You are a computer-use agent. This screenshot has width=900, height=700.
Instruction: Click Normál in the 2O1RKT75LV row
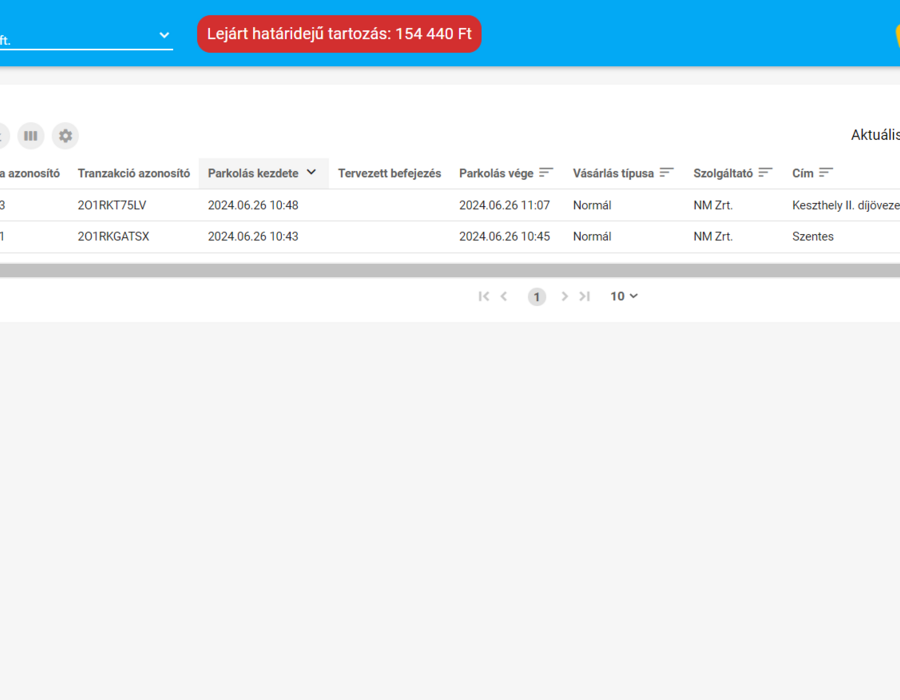592,205
